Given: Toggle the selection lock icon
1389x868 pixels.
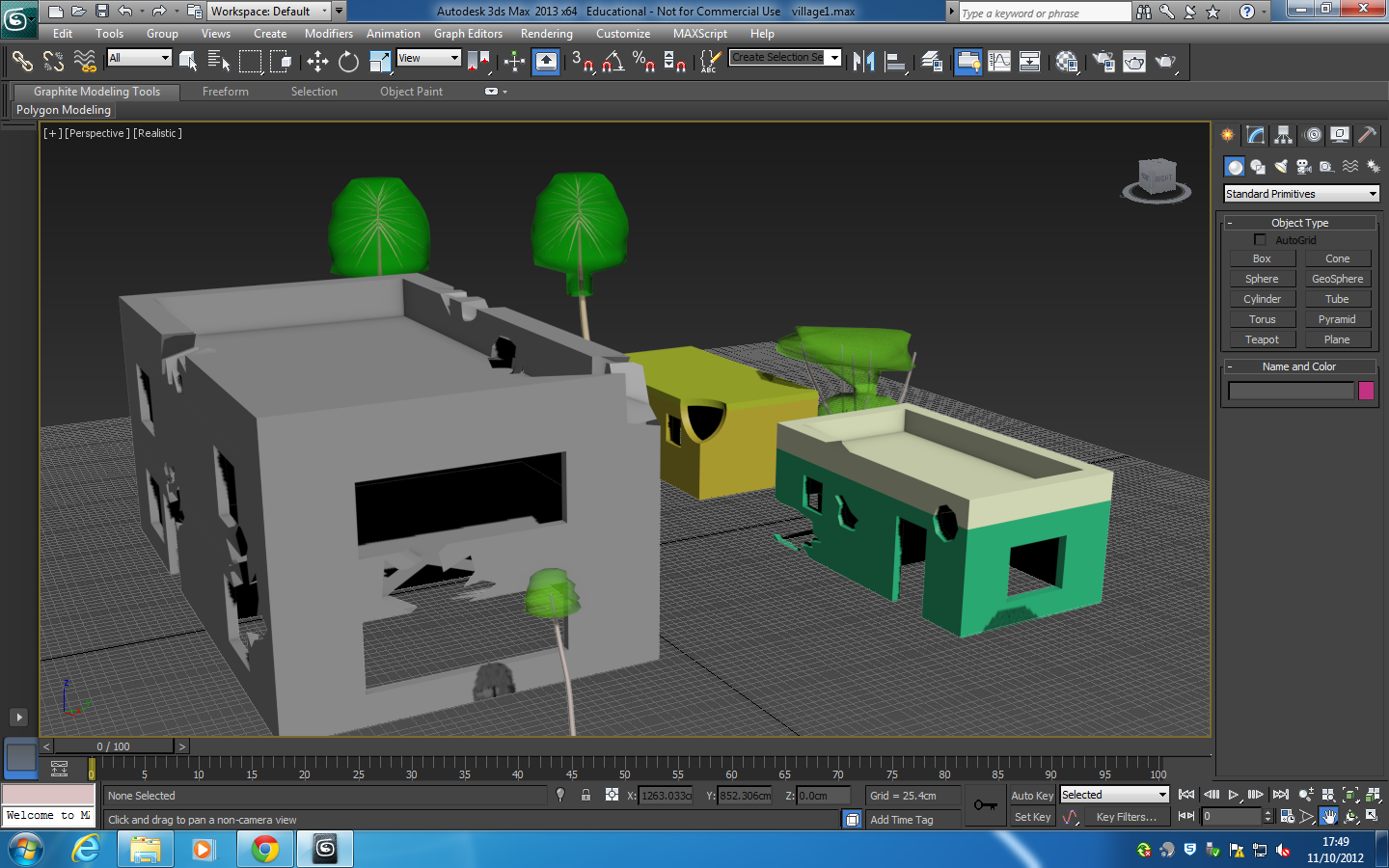Looking at the screenshot, I should (586, 796).
